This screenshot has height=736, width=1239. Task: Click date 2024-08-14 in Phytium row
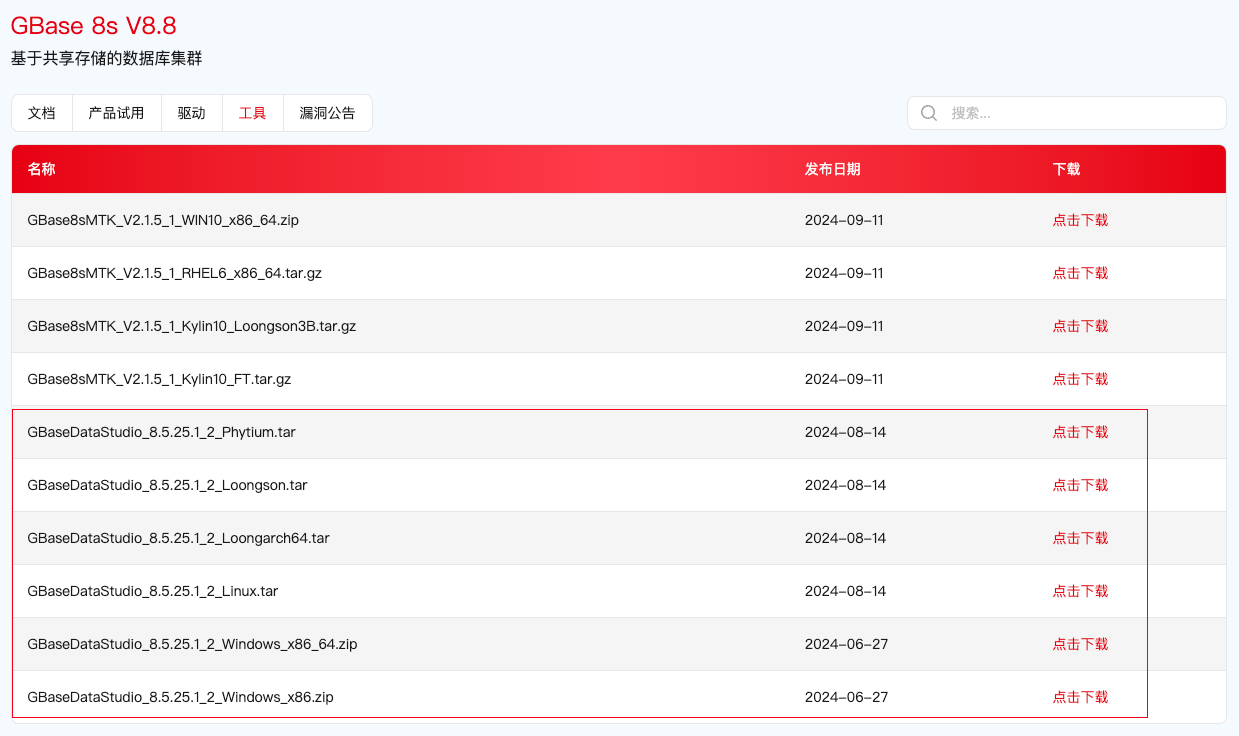(x=845, y=432)
